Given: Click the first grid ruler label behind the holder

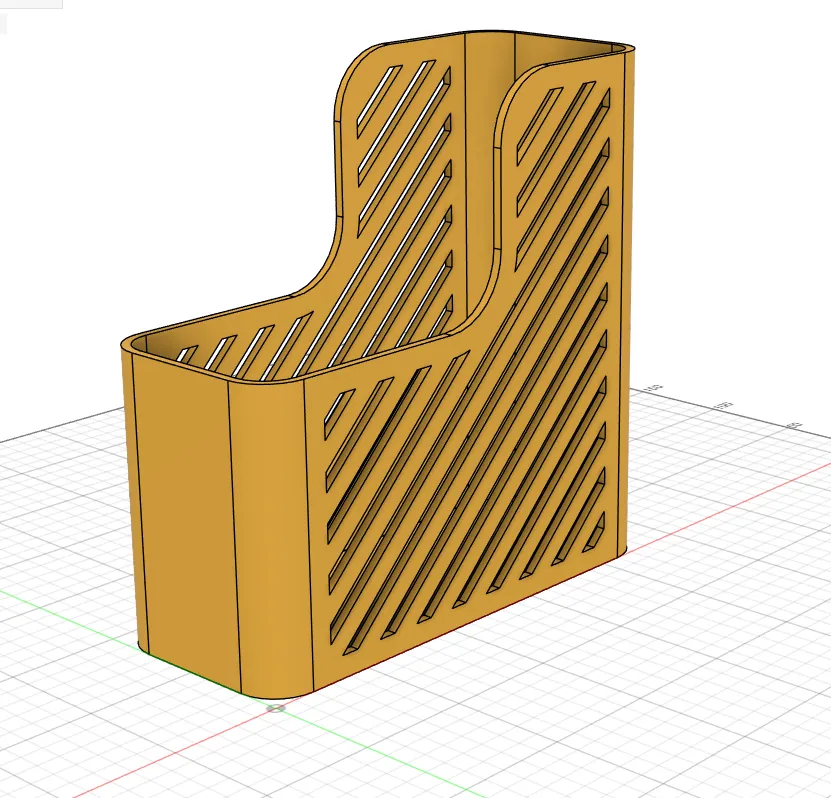Looking at the screenshot, I should 652,388.
